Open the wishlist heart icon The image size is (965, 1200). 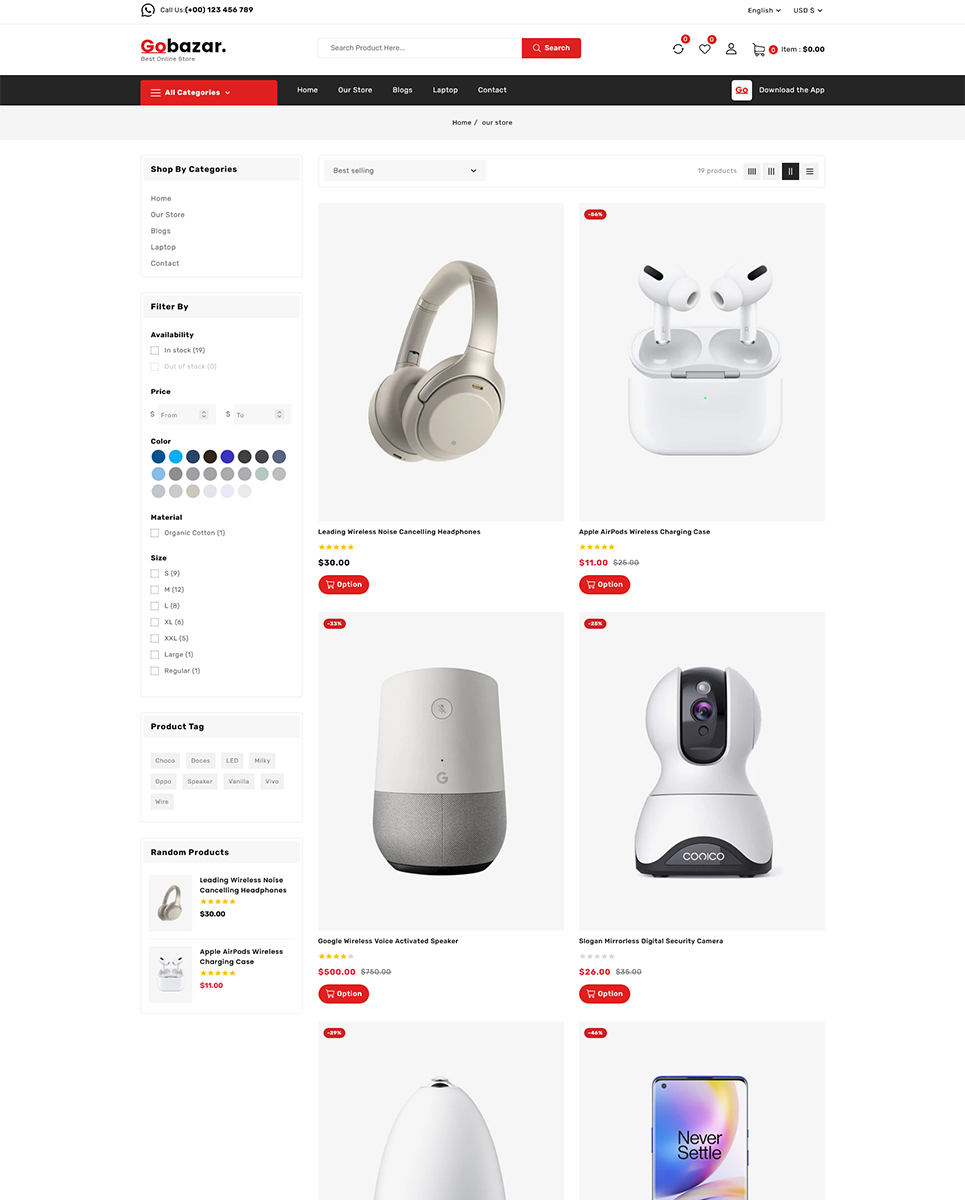pos(704,49)
